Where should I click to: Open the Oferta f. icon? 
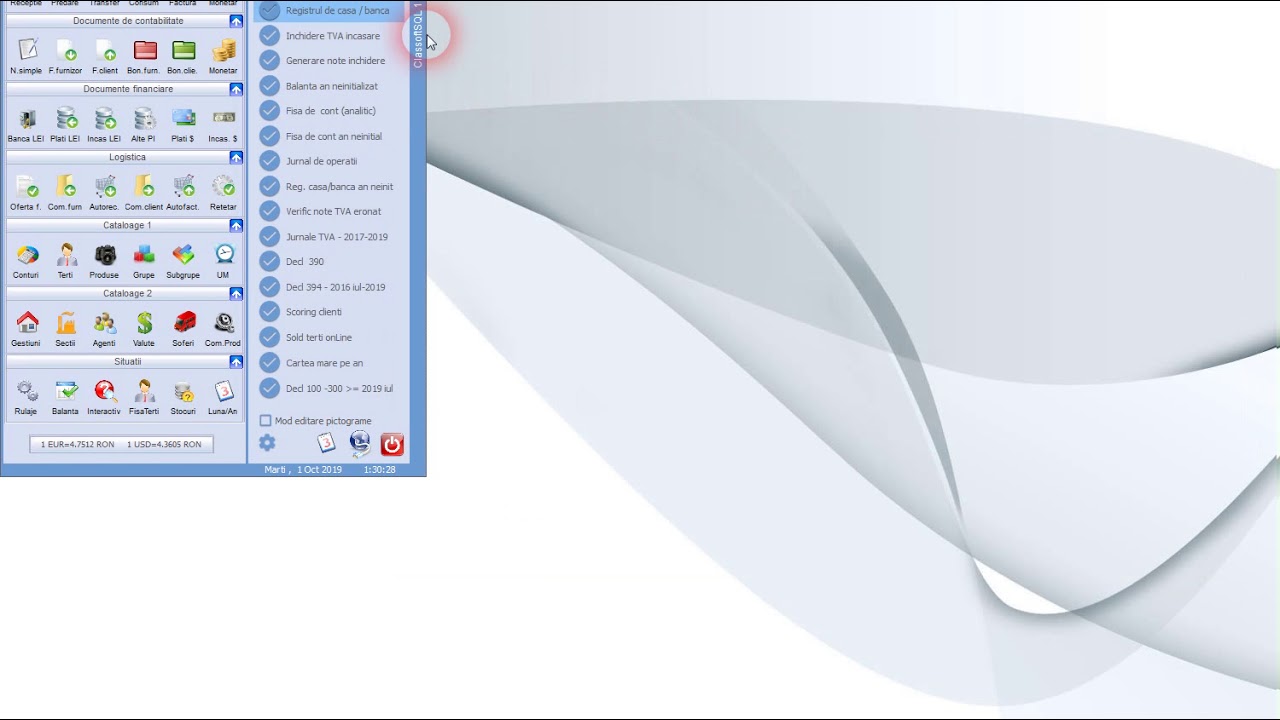pos(27,186)
